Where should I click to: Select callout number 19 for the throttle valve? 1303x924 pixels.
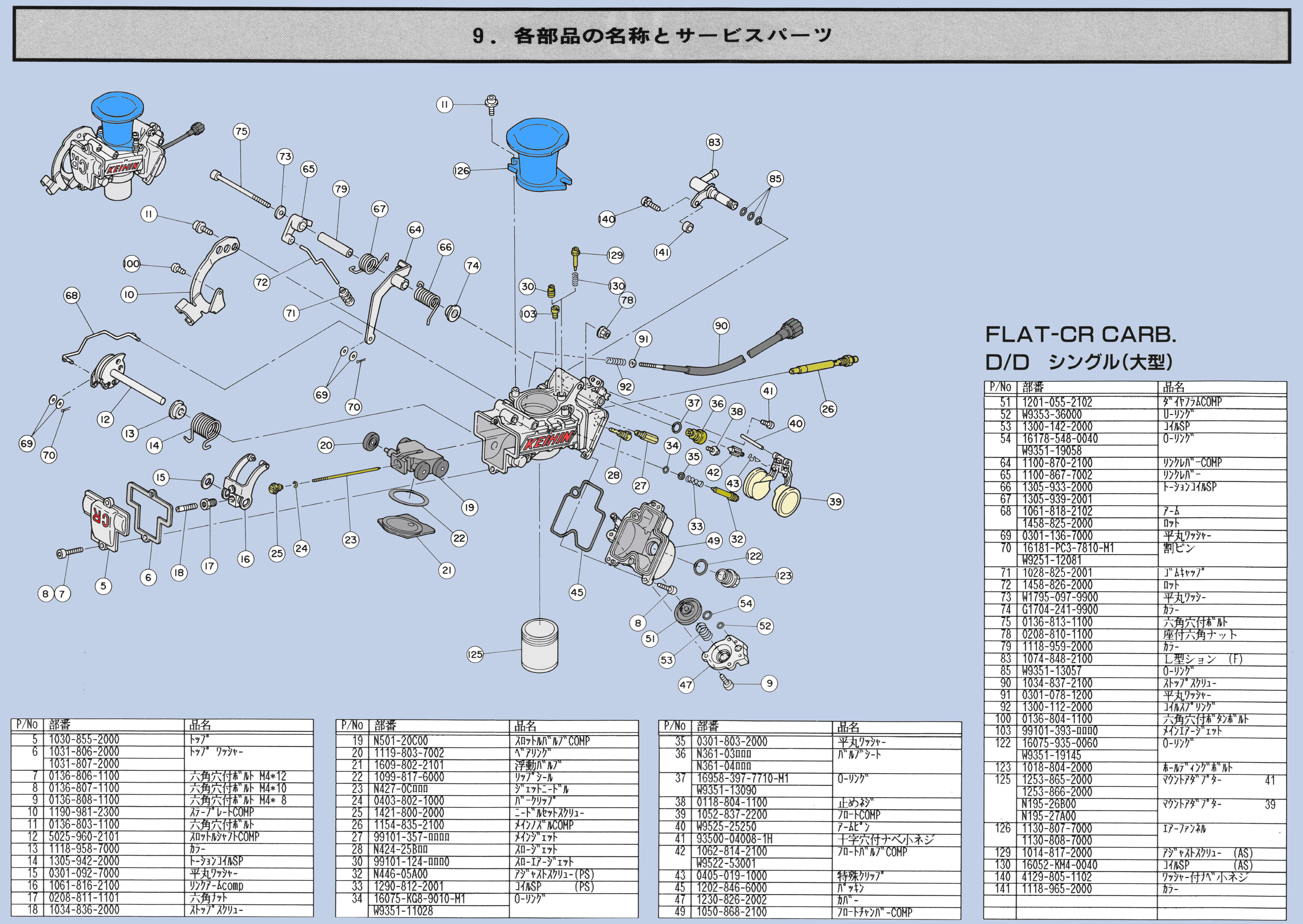(x=469, y=508)
